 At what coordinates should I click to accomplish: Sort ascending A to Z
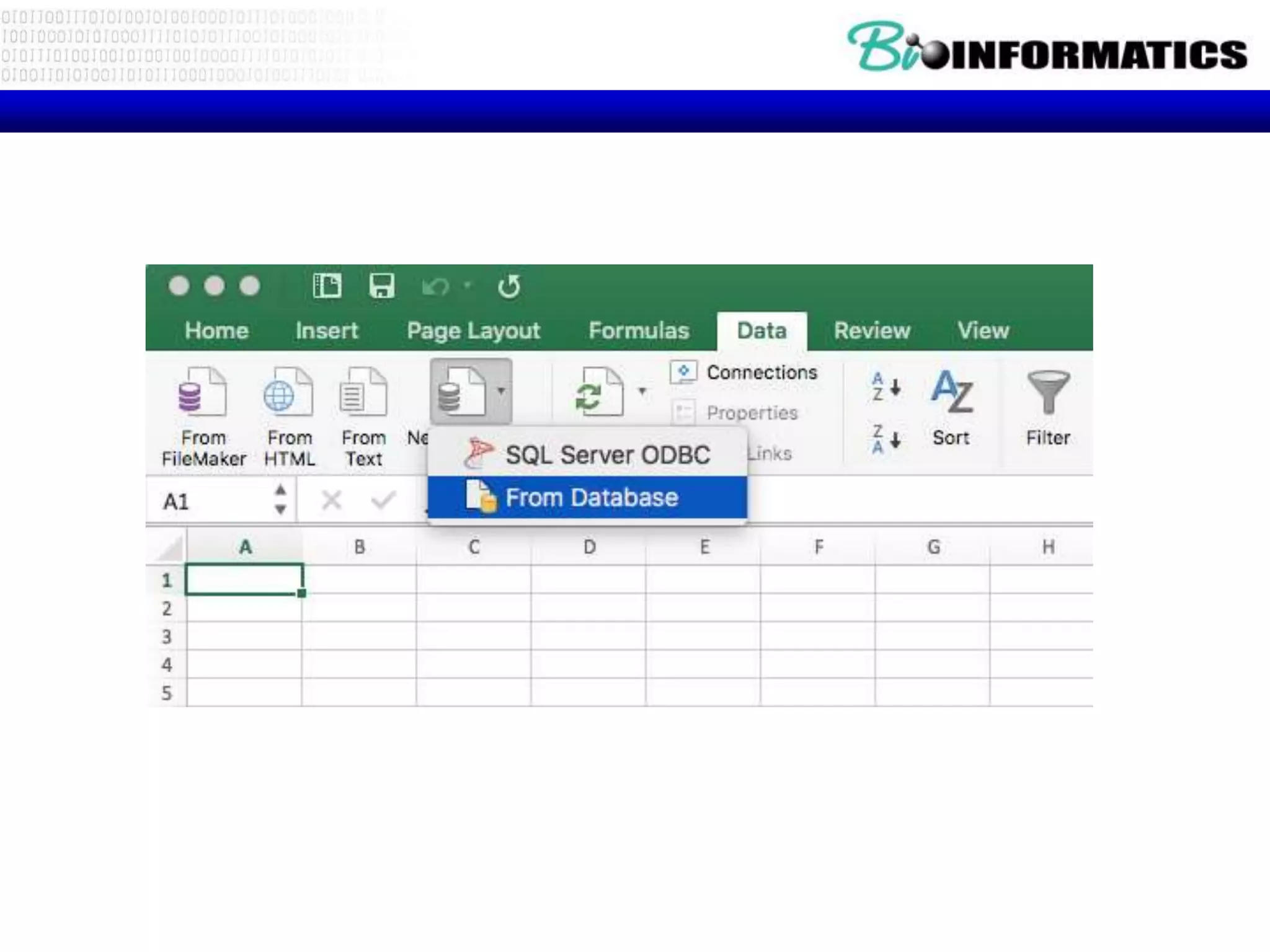886,387
